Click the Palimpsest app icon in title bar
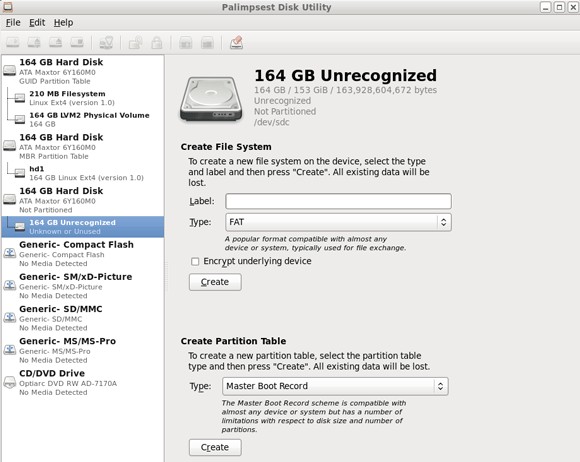Image resolution: width=580 pixels, height=462 pixels. tap(8, 7)
